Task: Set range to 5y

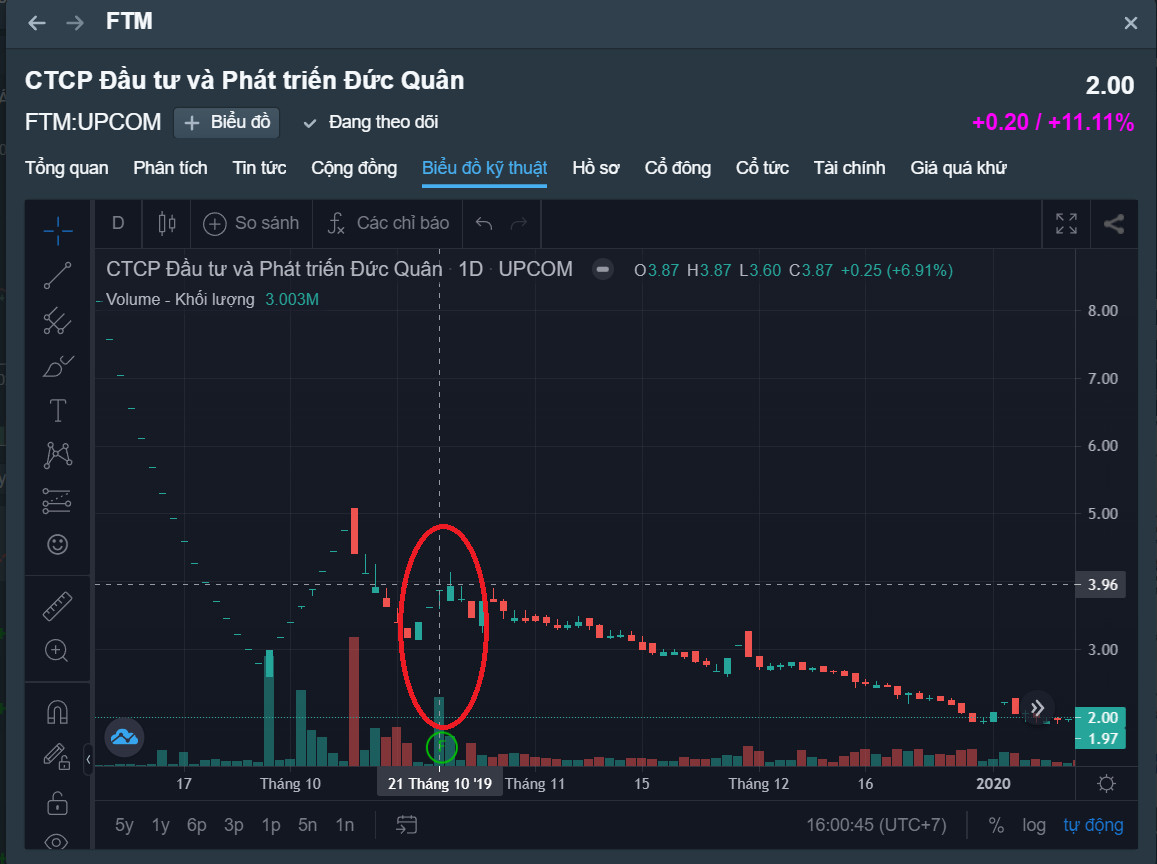Action: tap(124, 825)
